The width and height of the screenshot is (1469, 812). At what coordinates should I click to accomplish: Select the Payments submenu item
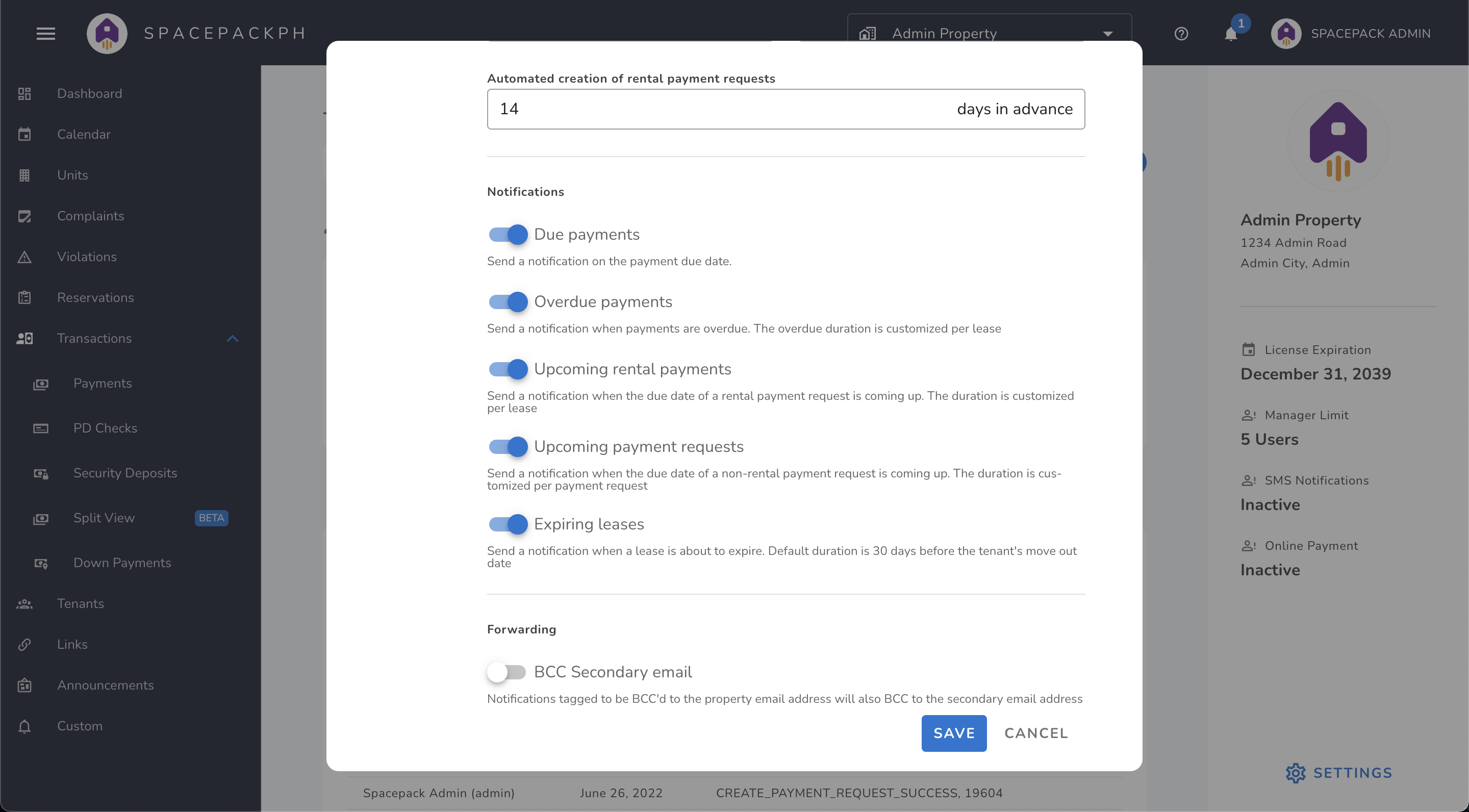tap(102, 383)
